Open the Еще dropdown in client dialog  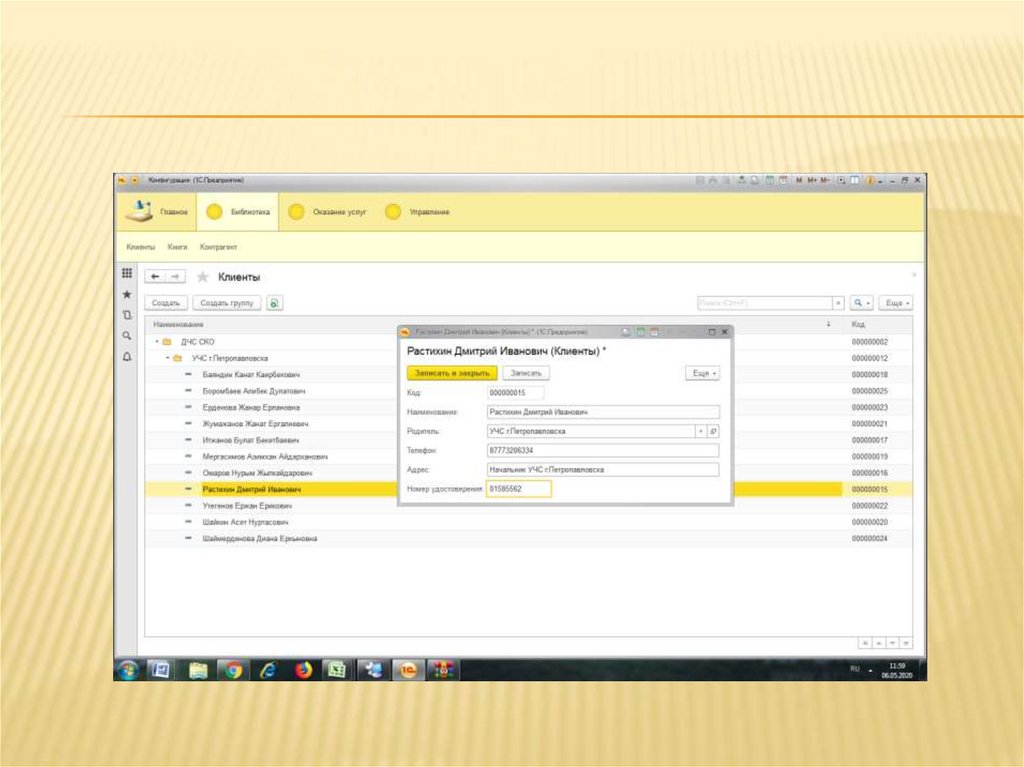click(x=702, y=373)
